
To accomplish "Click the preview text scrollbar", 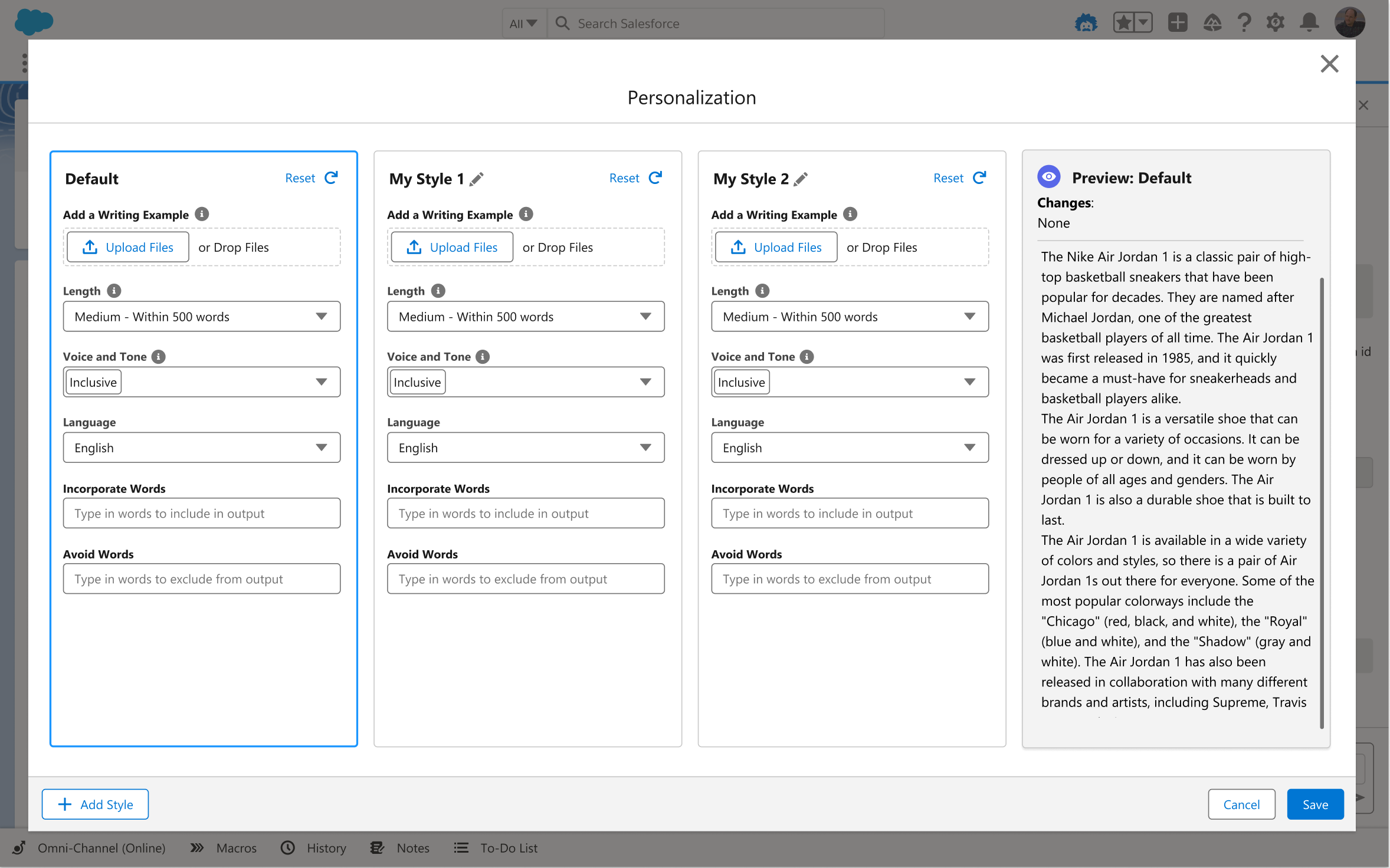I will pyautogui.click(x=1322, y=501).
